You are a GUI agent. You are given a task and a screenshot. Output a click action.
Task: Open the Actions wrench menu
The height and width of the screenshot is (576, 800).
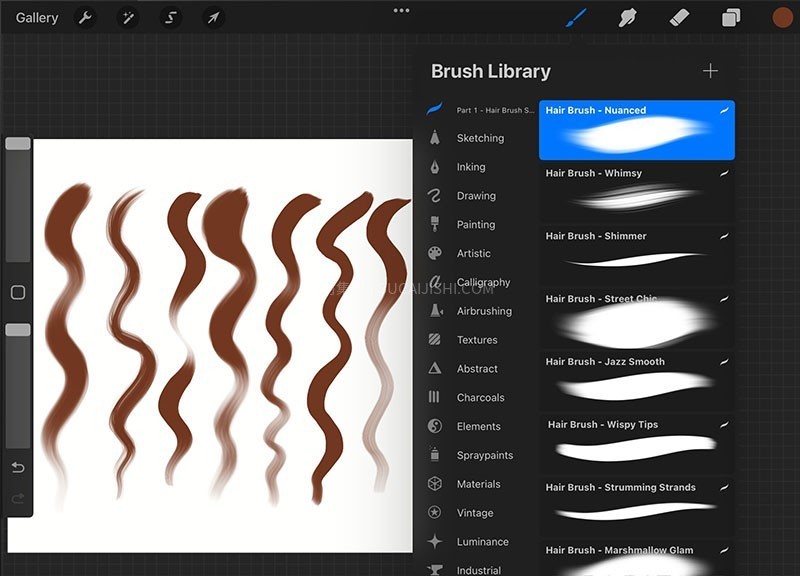[x=85, y=18]
